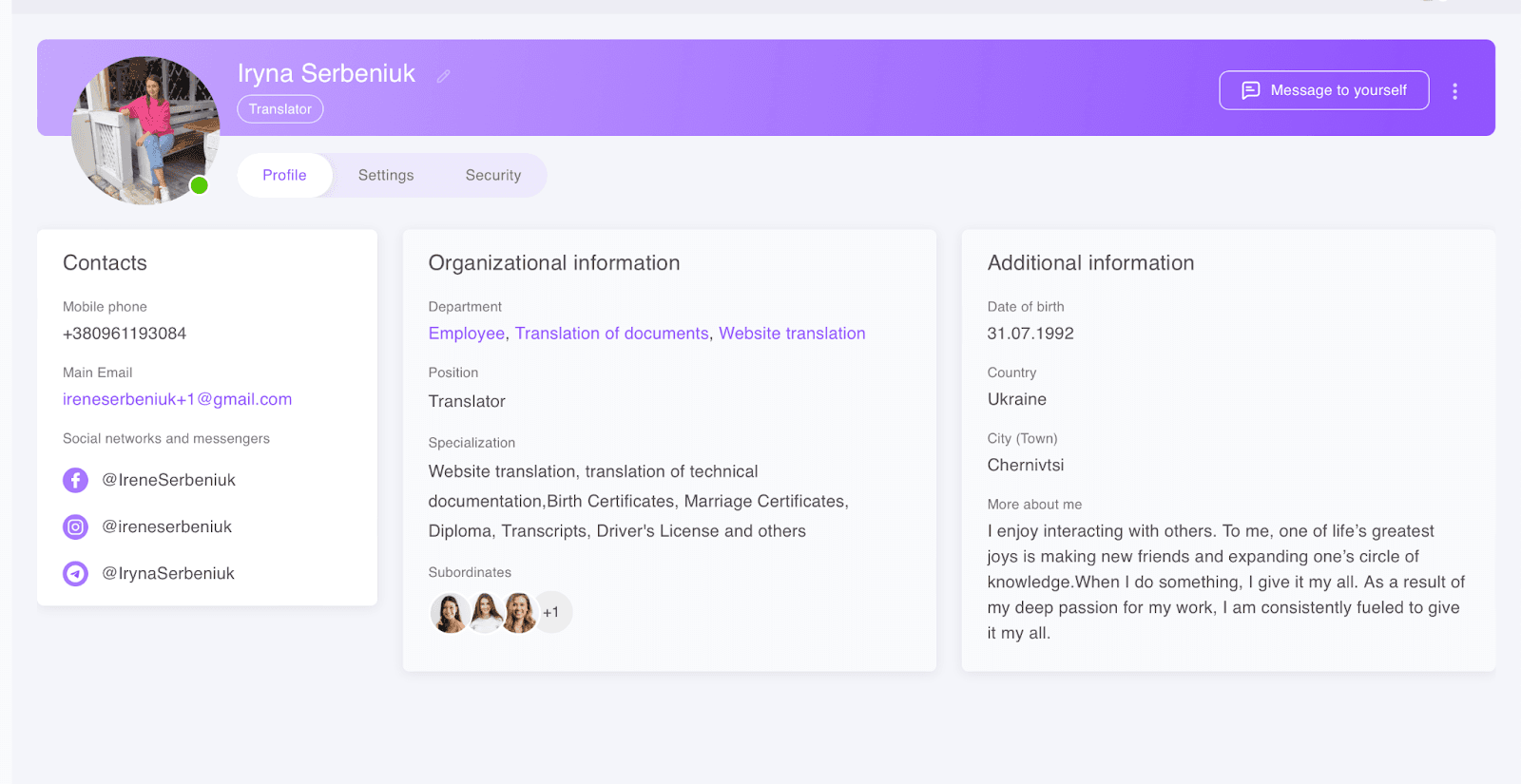Click the Telegram icon in Contacts
The image size is (1521, 784).
coord(75,574)
